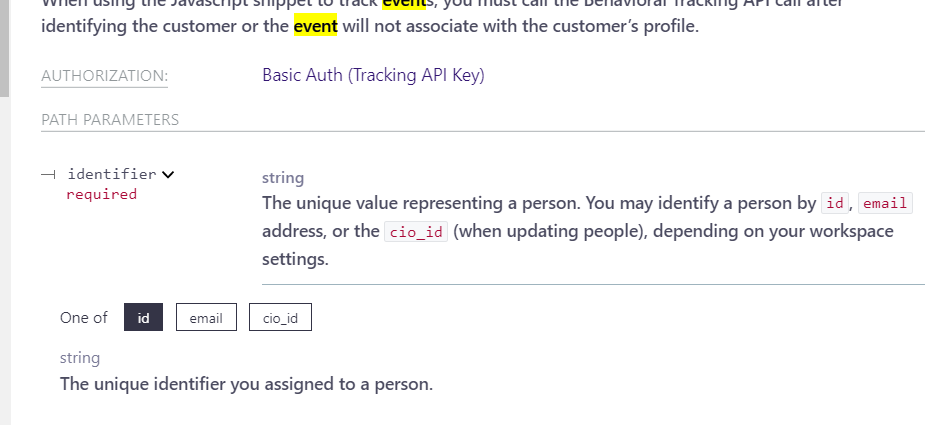Screen dimensions: 950x425
Task: Click the tree connector icon beside identifier
Action: tap(48, 175)
